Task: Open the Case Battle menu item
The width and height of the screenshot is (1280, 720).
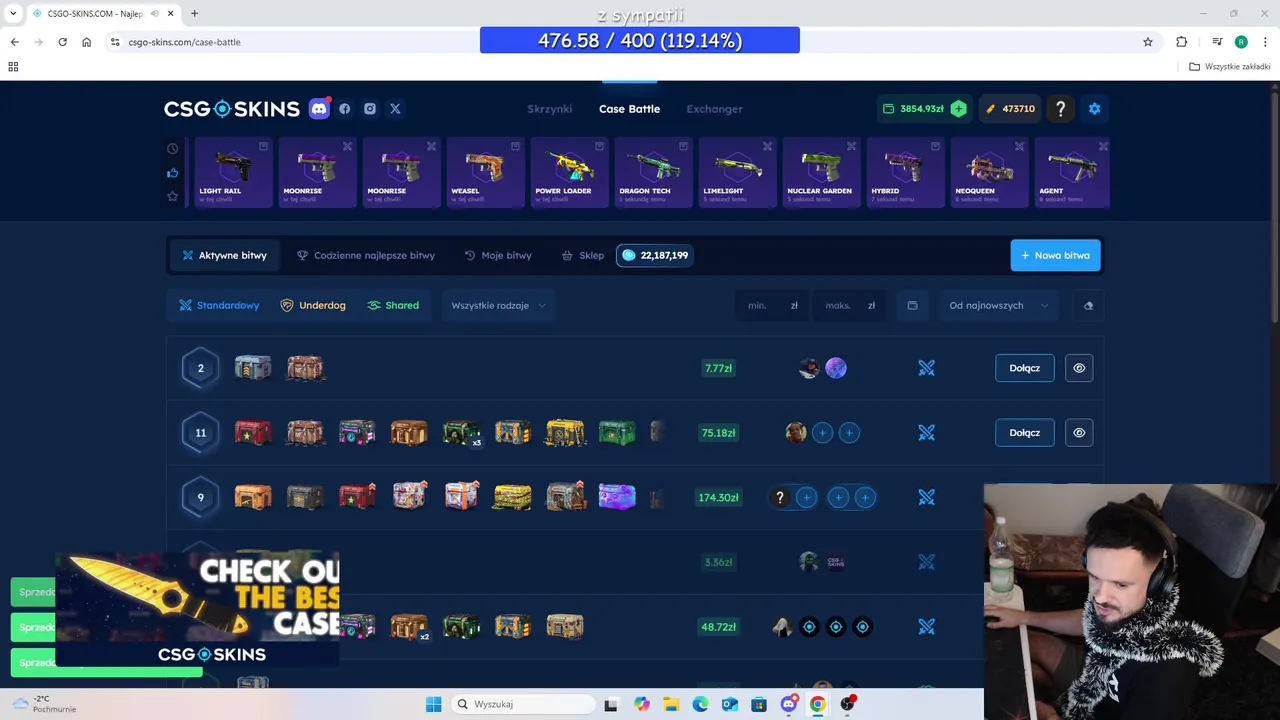Action: click(629, 109)
